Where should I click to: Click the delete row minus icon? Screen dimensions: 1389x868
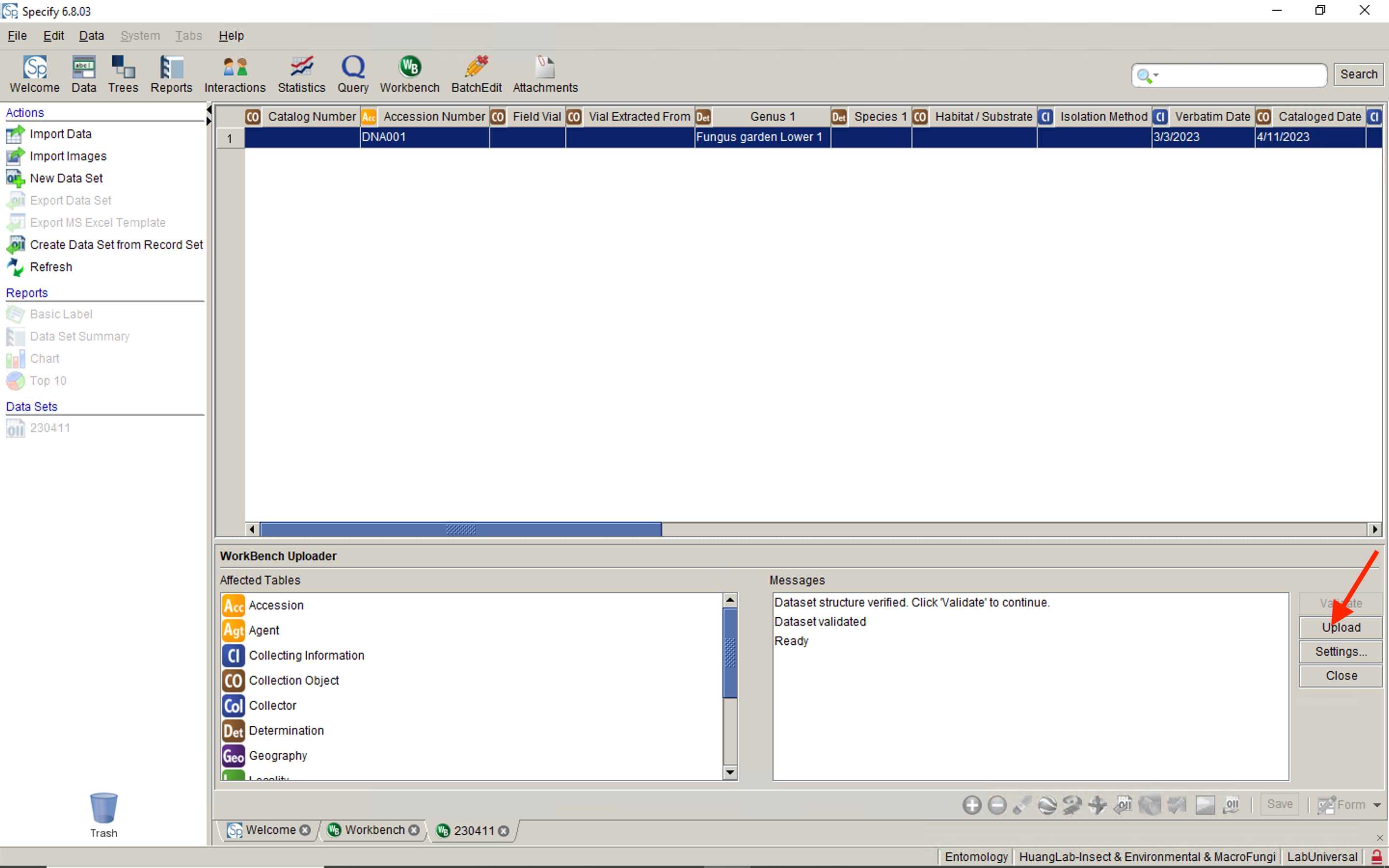coord(997,805)
